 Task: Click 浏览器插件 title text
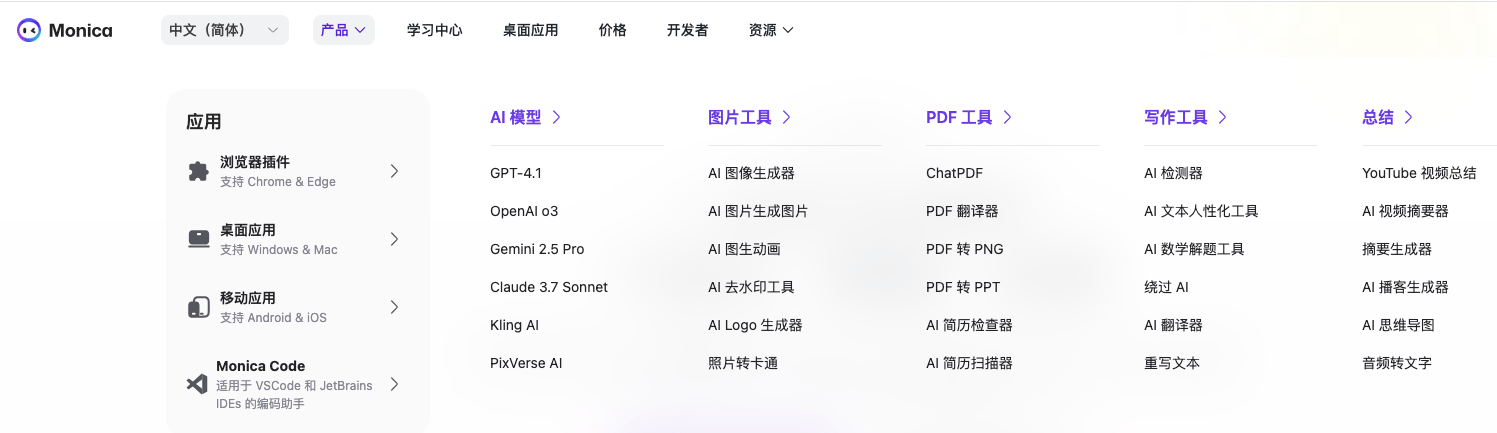[x=255, y=162]
